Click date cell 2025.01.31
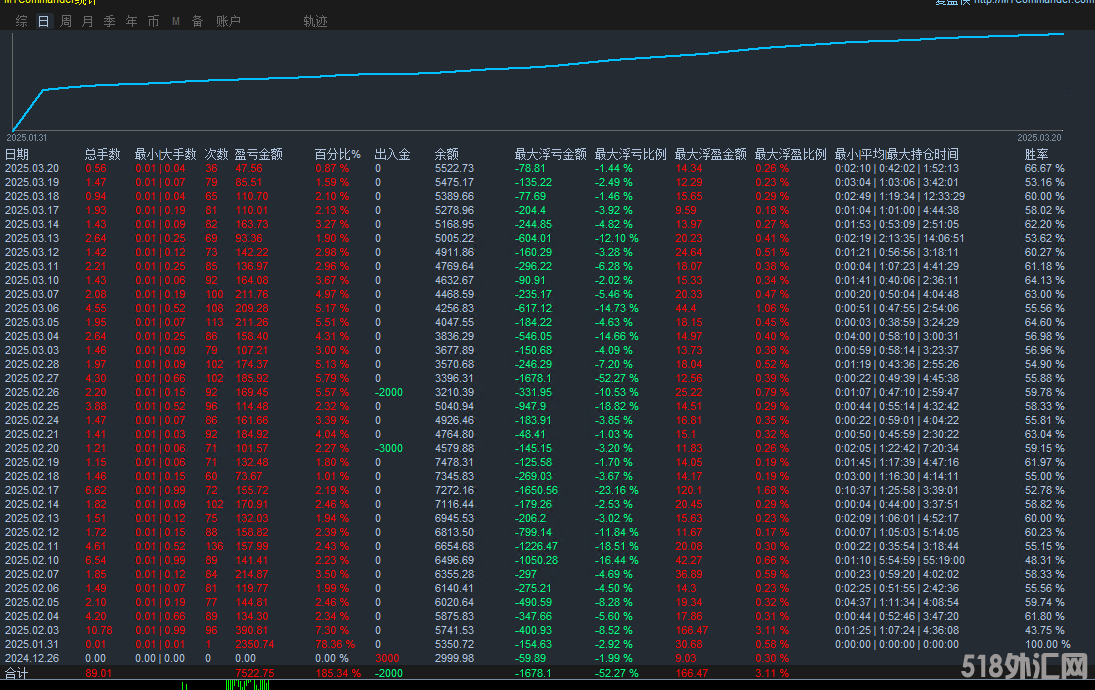1095x690 pixels. [32, 644]
